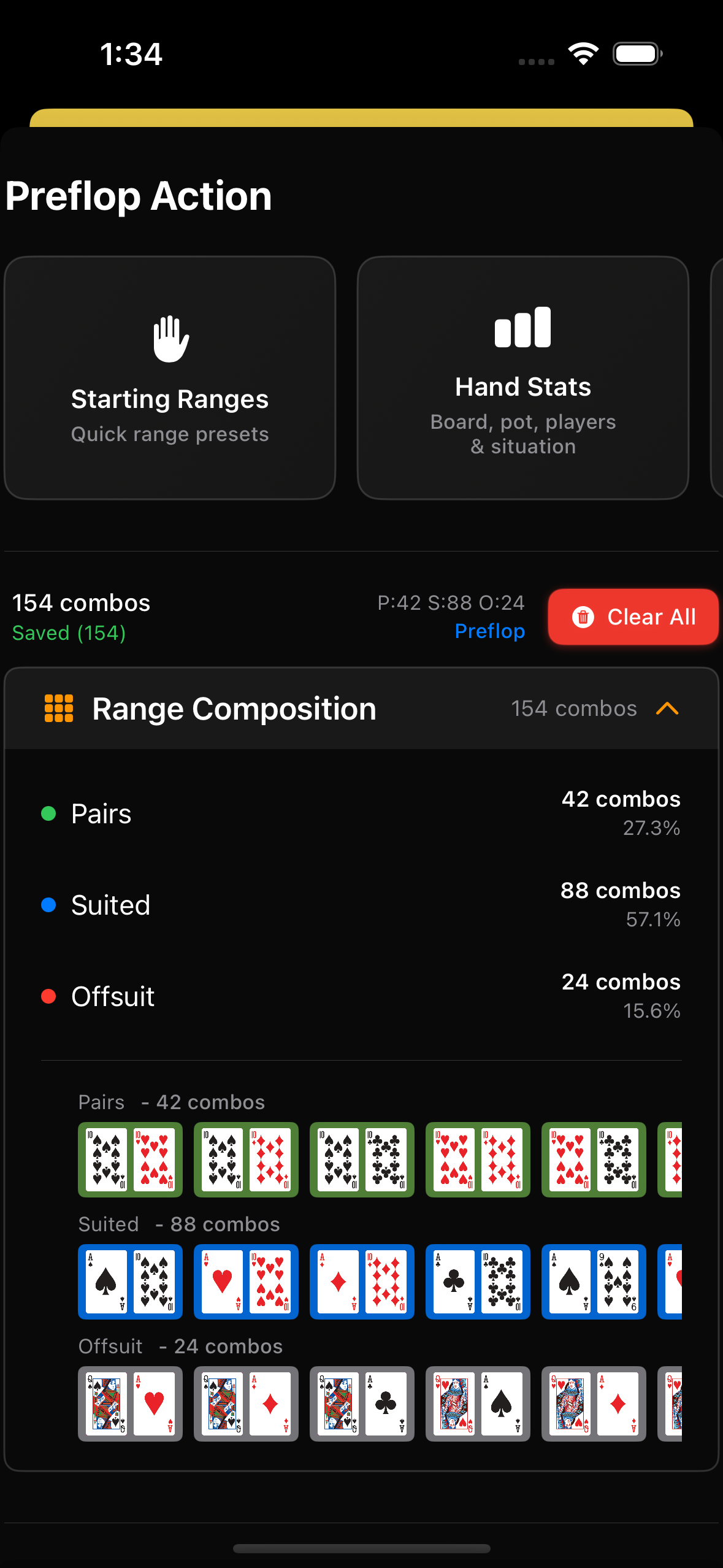Tap the blue Suited dot indicator
This screenshot has height=1568, width=723.
[x=48, y=905]
